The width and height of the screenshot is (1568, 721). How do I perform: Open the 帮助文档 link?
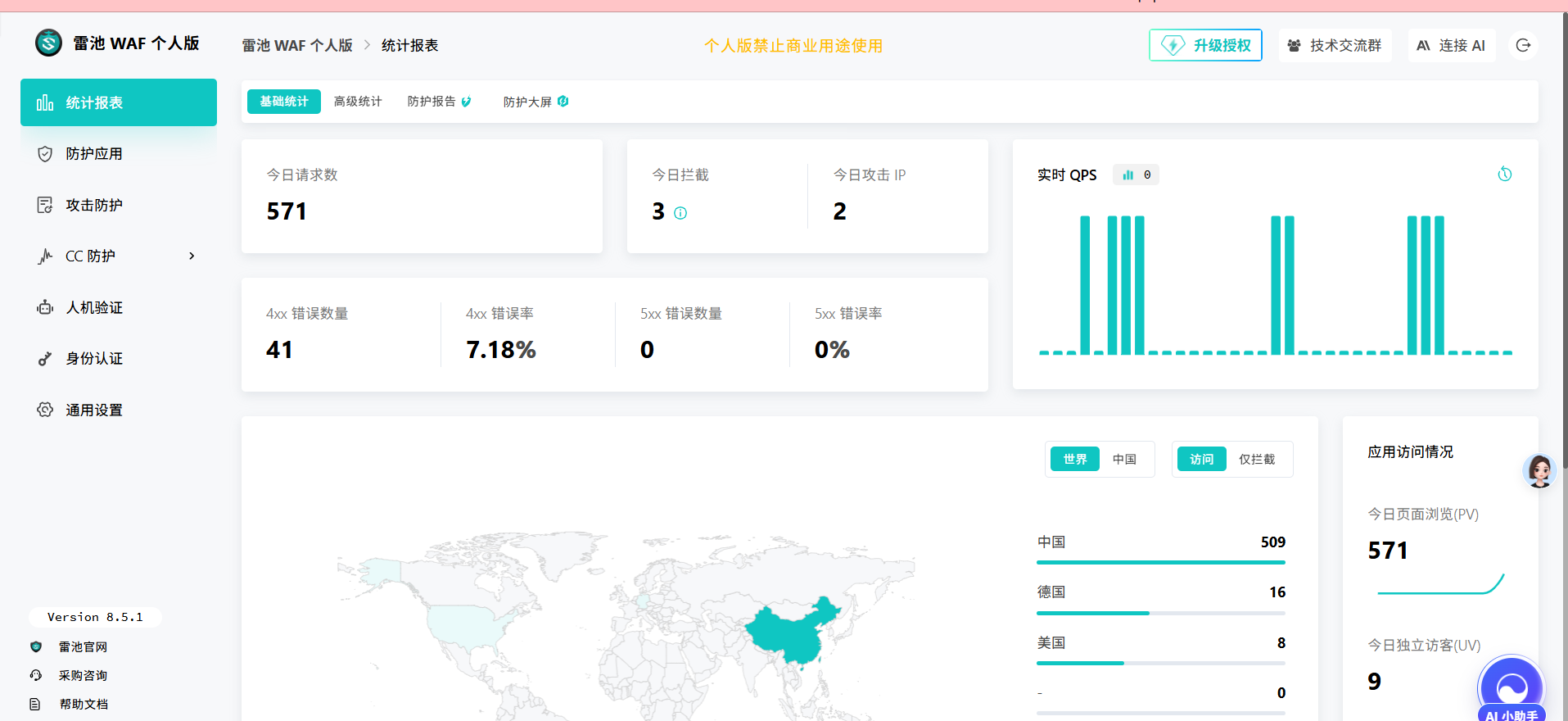84,704
